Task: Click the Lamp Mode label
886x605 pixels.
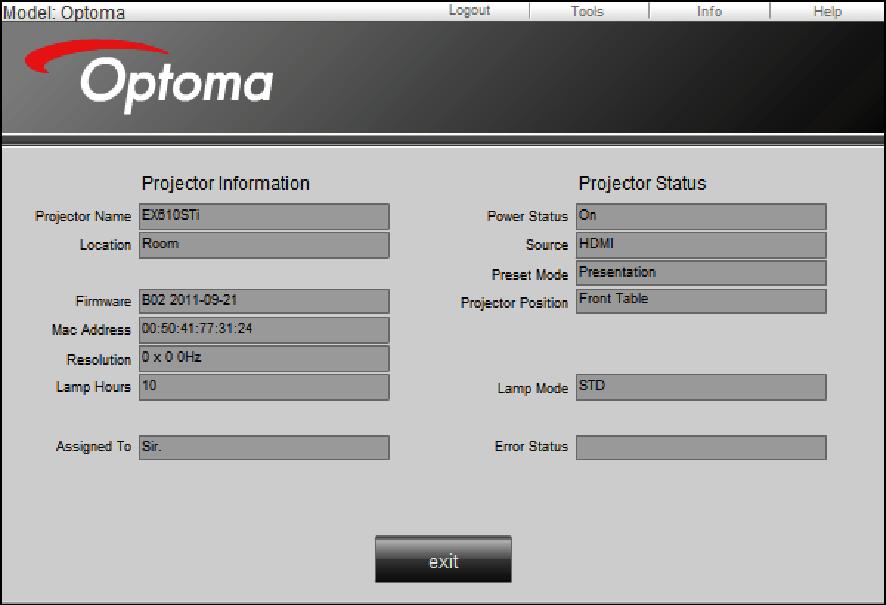Action: point(532,389)
